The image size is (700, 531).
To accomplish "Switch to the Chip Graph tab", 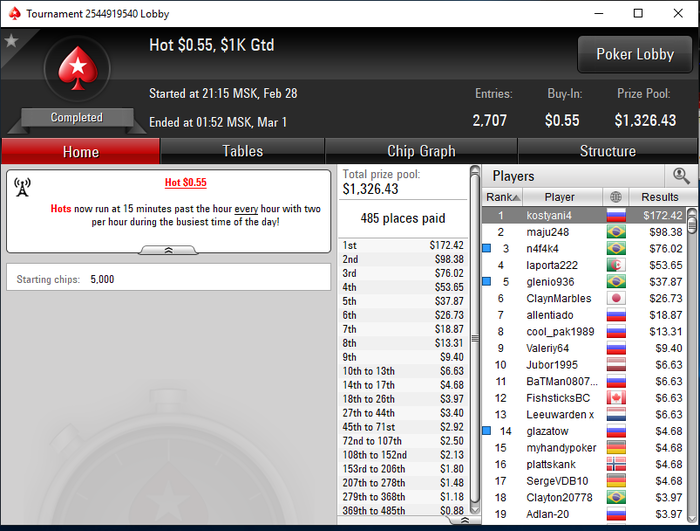I will [x=421, y=151].
